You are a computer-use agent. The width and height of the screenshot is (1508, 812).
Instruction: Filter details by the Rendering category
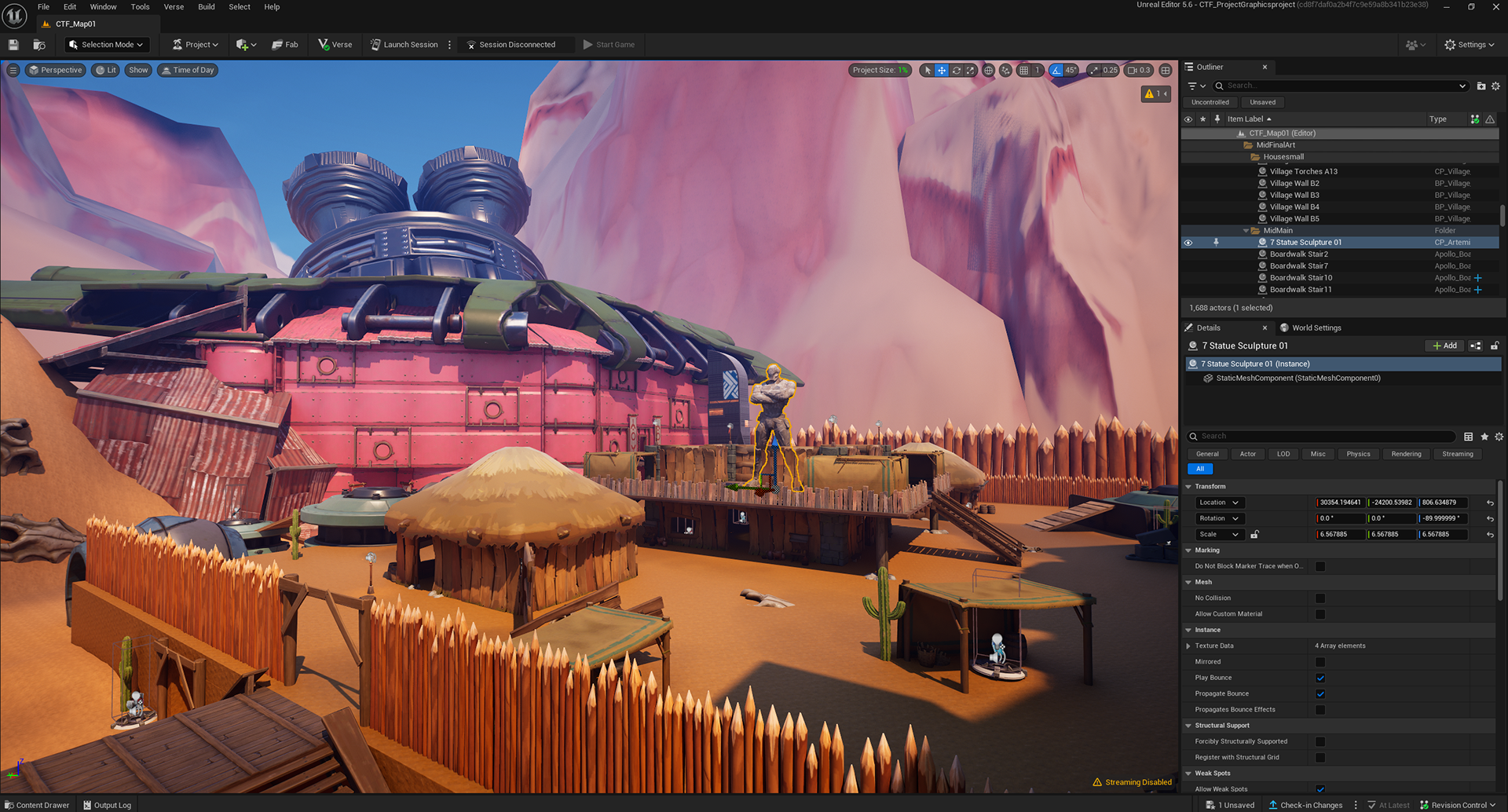click(x=1406, y=454)
